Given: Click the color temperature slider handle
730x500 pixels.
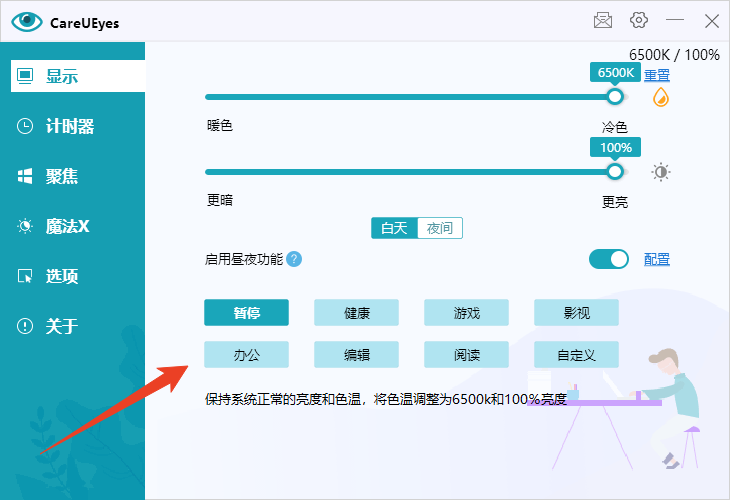Looking at the screenshot, I should click(615, 96).
